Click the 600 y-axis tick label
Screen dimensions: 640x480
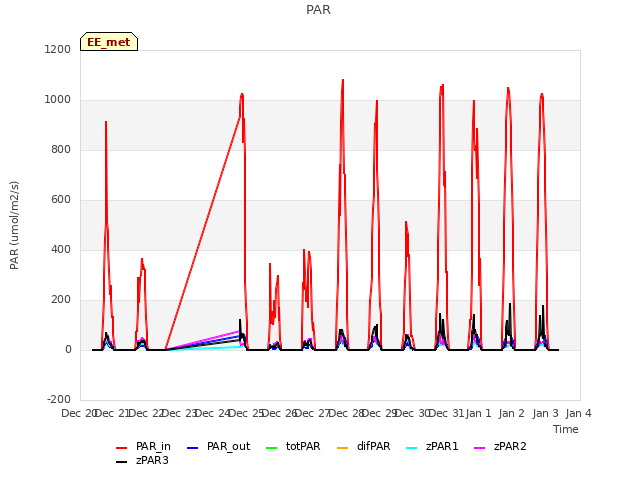[x=61, y=200]
